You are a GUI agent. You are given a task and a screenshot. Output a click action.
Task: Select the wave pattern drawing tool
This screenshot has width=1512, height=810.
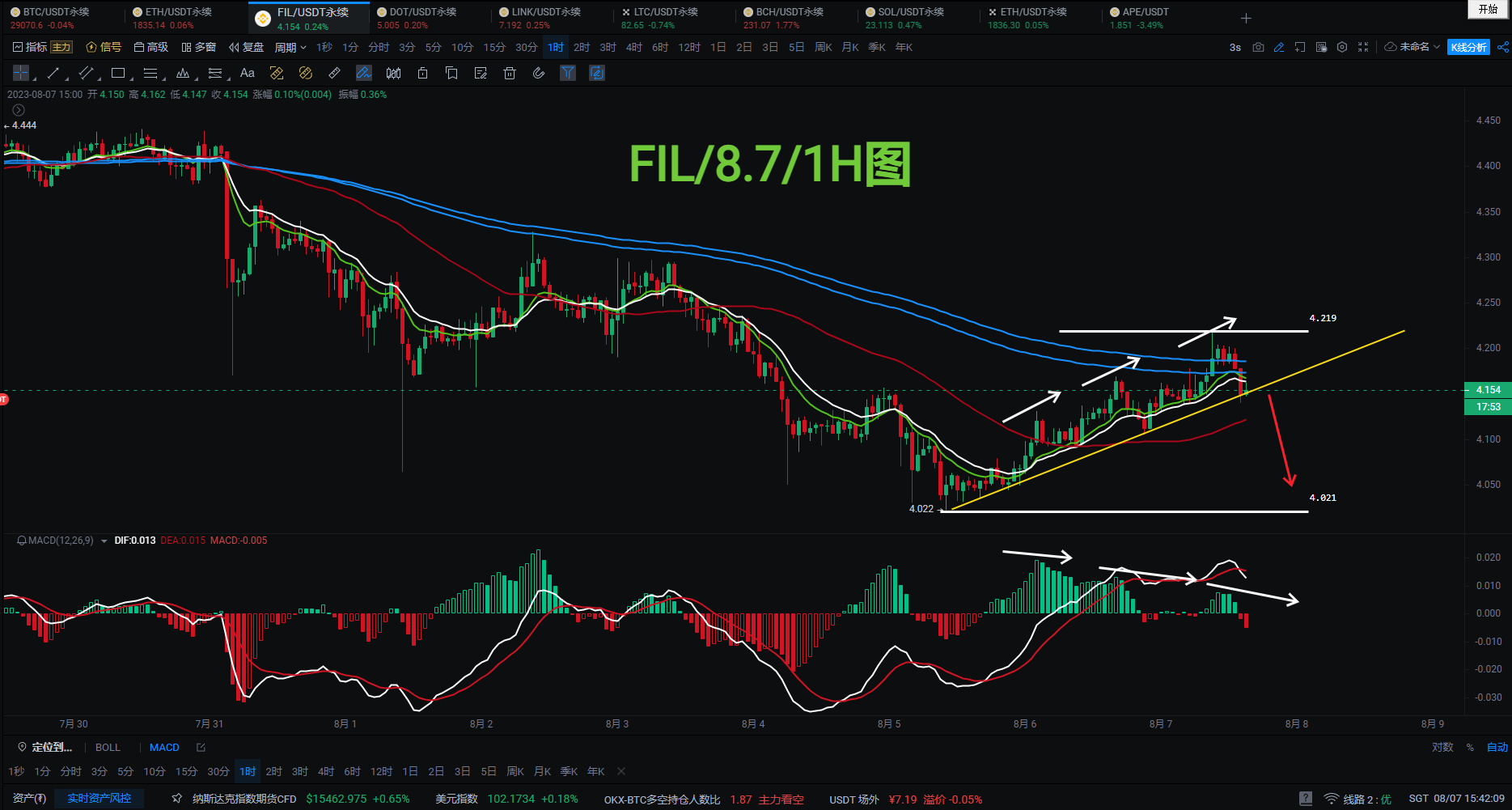(183, 73)
